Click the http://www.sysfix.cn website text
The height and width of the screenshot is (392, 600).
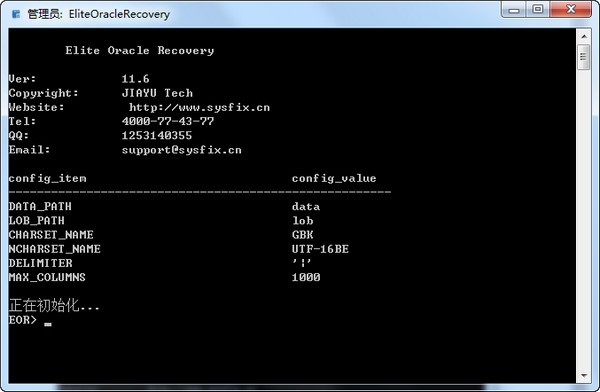(x=199, y=107)
